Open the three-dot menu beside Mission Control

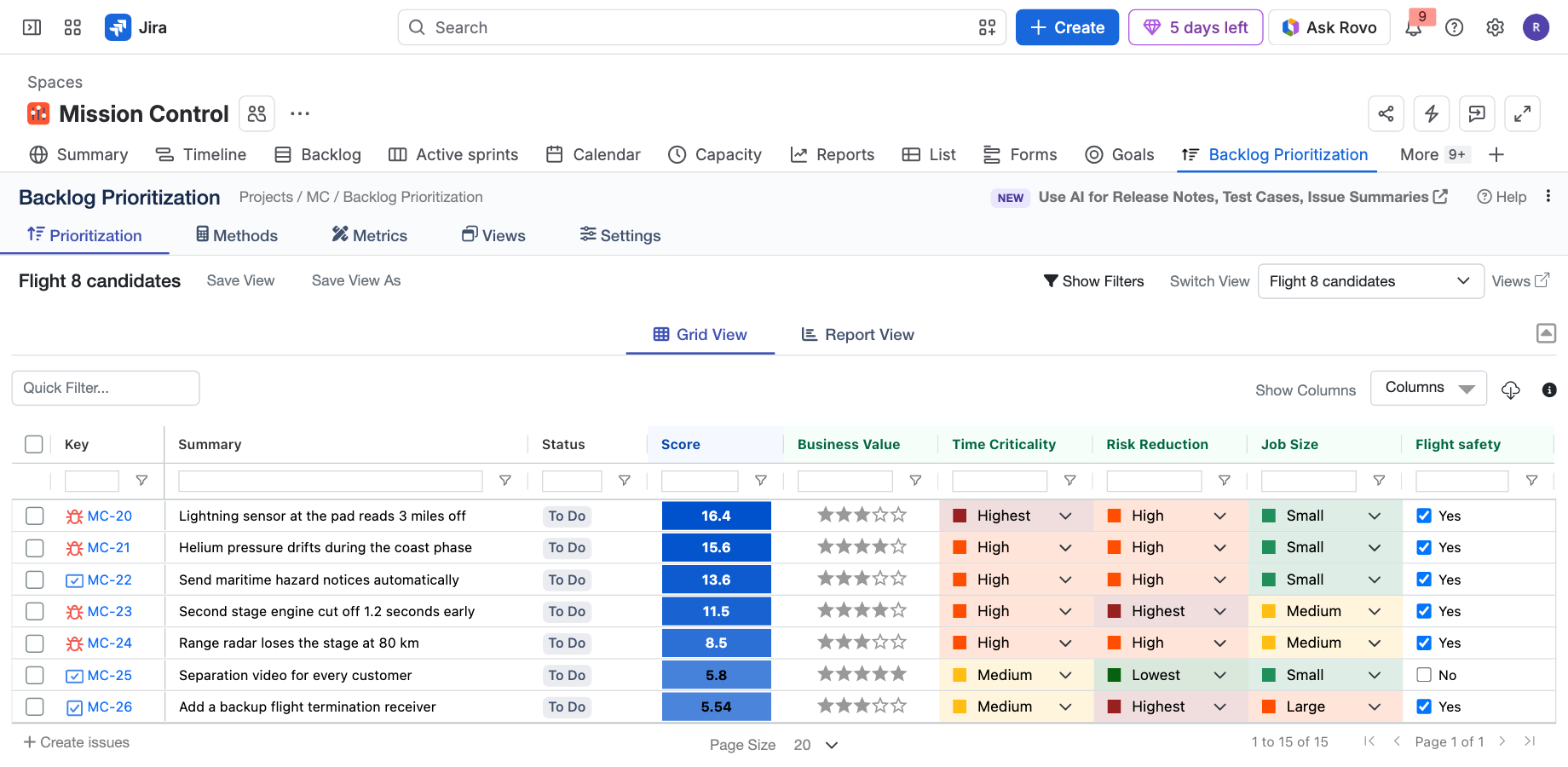tap(300, 113)
